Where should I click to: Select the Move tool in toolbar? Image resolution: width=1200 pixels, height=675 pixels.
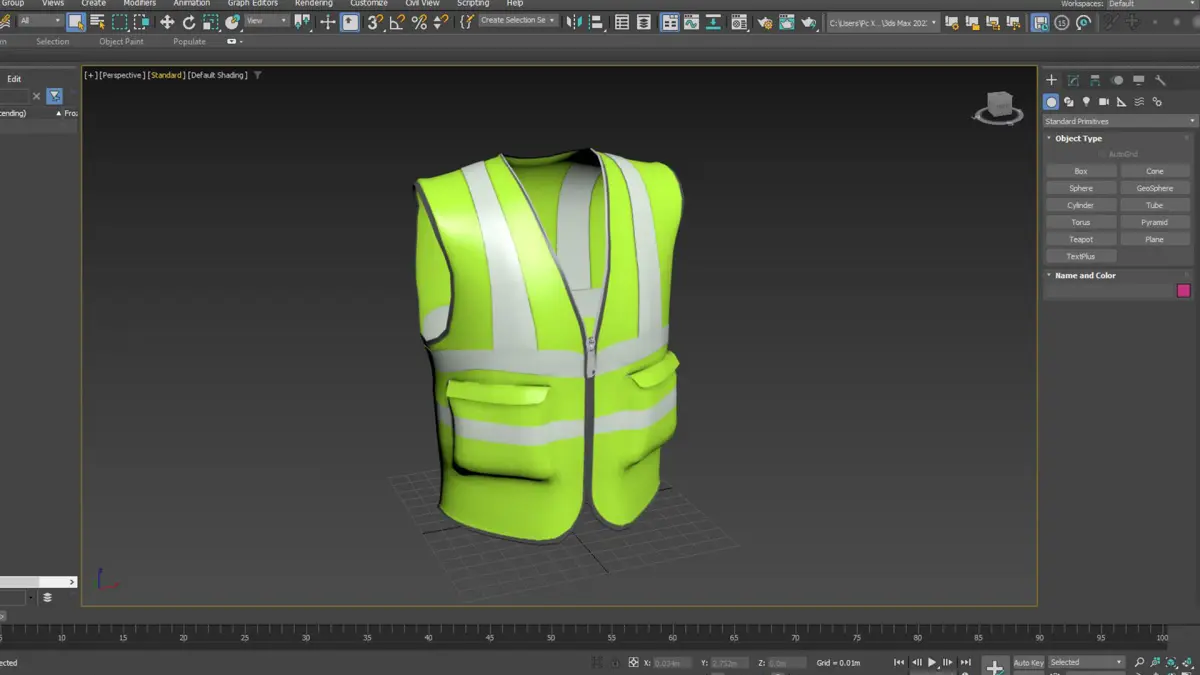tap(167, 22)
